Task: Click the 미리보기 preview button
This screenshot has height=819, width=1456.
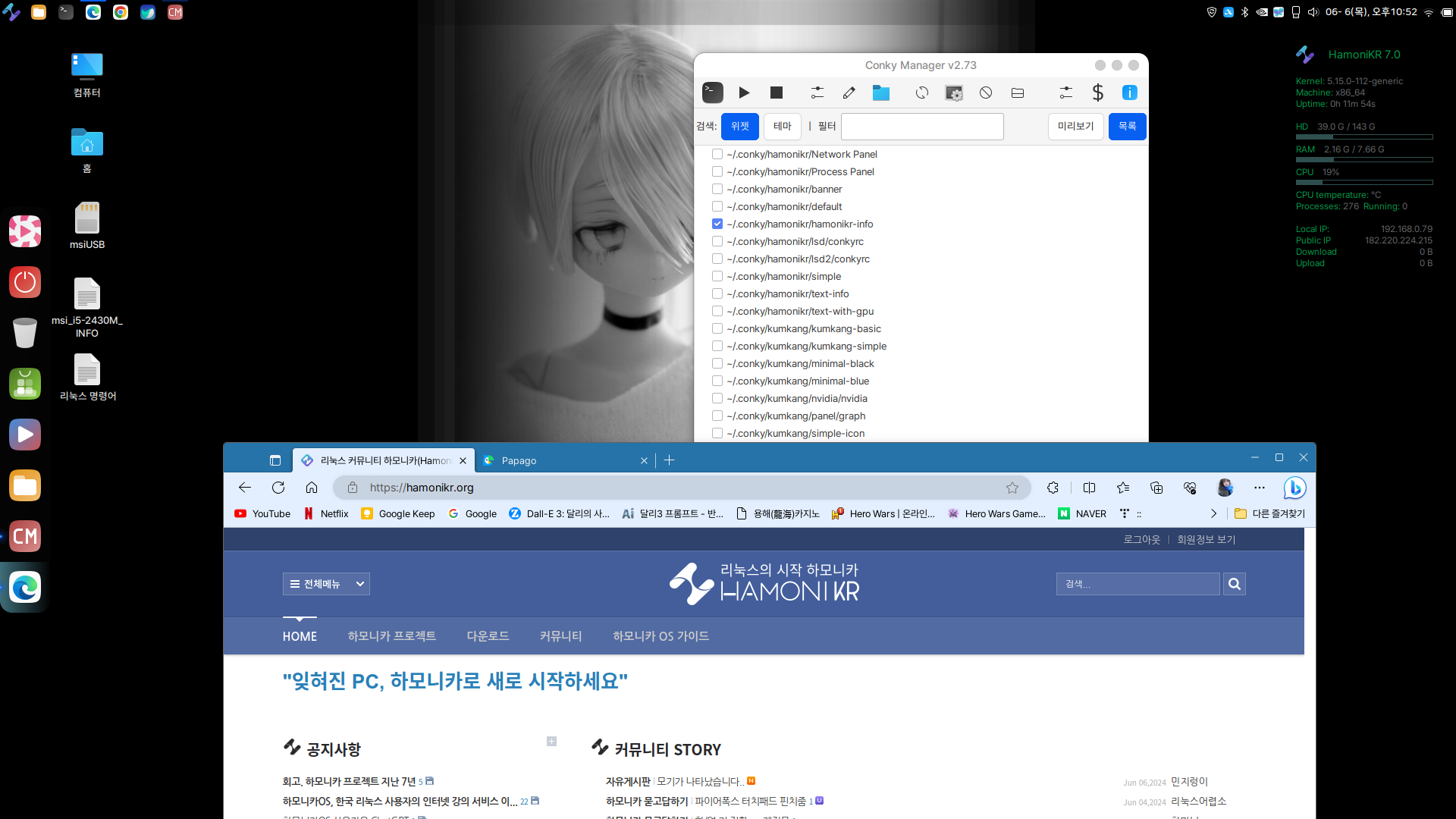Action: click(1075, 126)
